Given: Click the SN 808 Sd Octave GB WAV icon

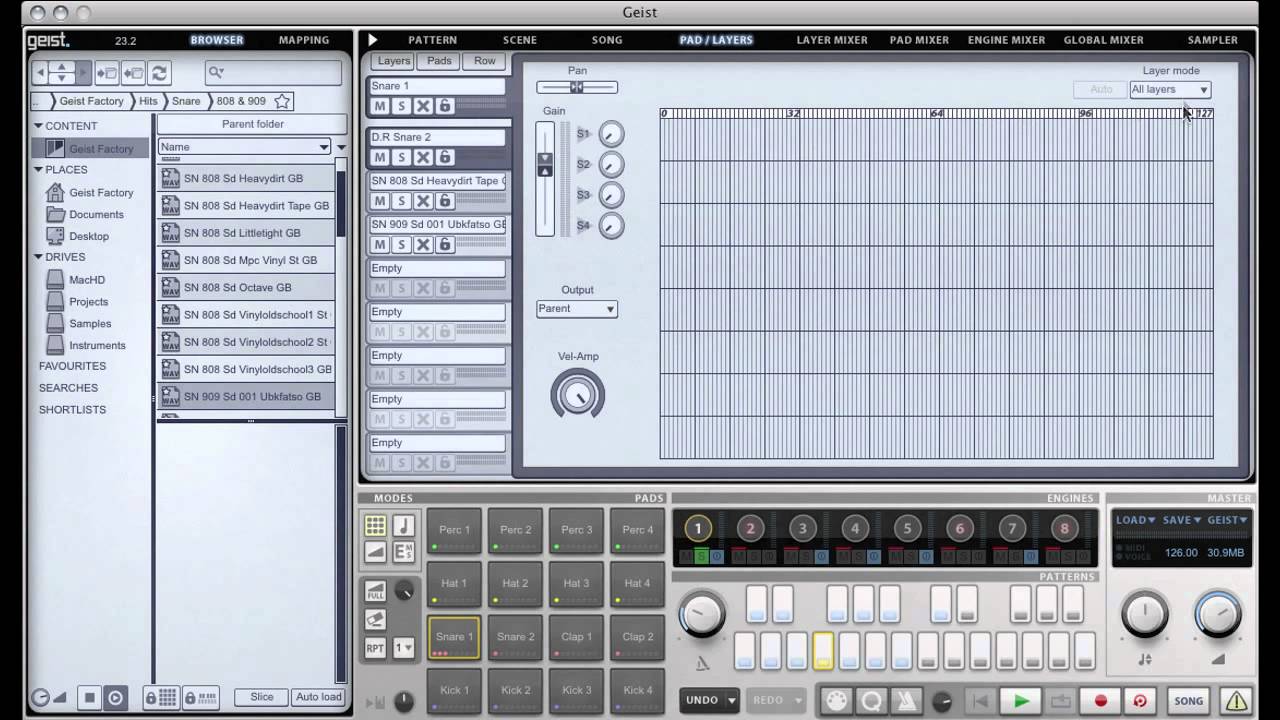Looking at the screenshot, I should coord(171,287).
